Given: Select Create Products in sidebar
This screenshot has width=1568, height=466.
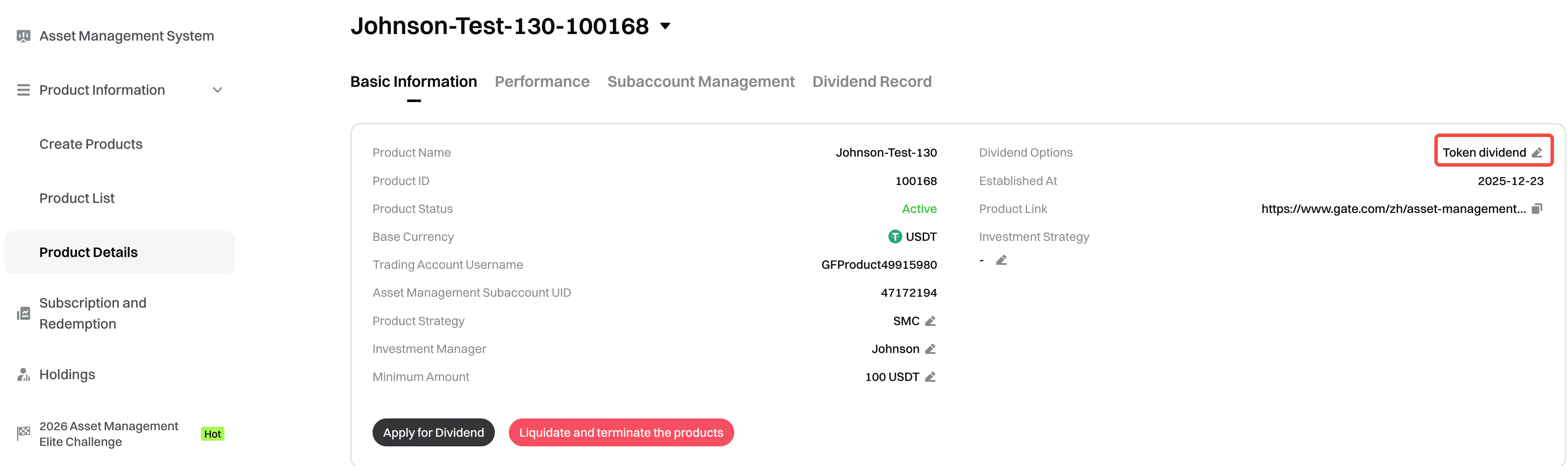Looking at the screenshot, I should (91, 144).
